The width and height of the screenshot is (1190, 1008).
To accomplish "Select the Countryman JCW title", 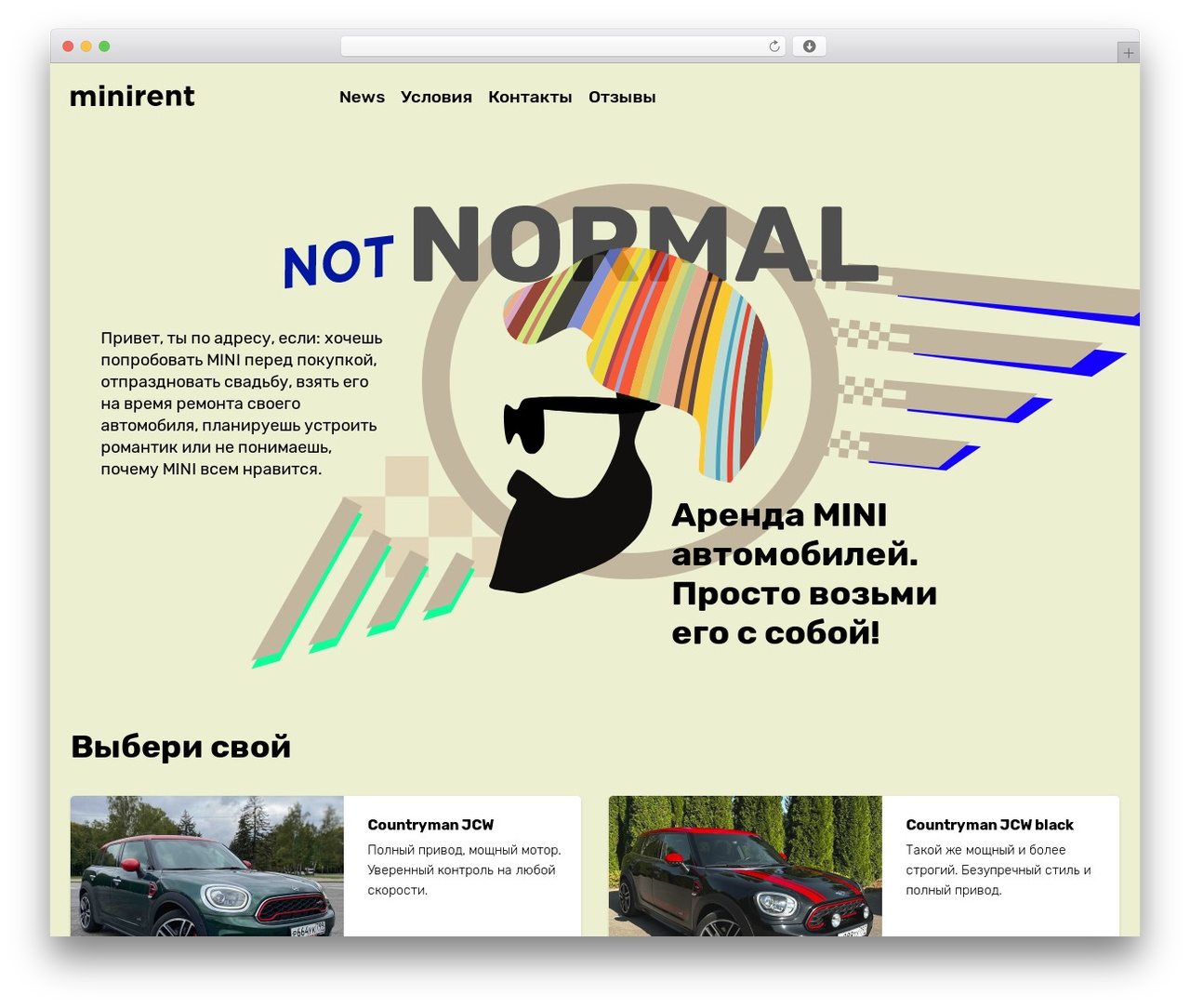I will tap(430, 825).
